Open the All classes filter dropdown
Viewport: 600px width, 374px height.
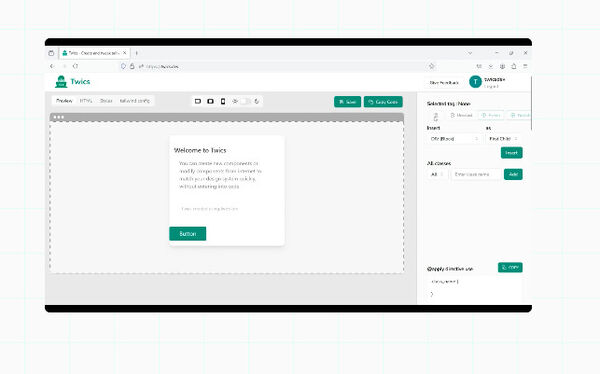point(437,175)
